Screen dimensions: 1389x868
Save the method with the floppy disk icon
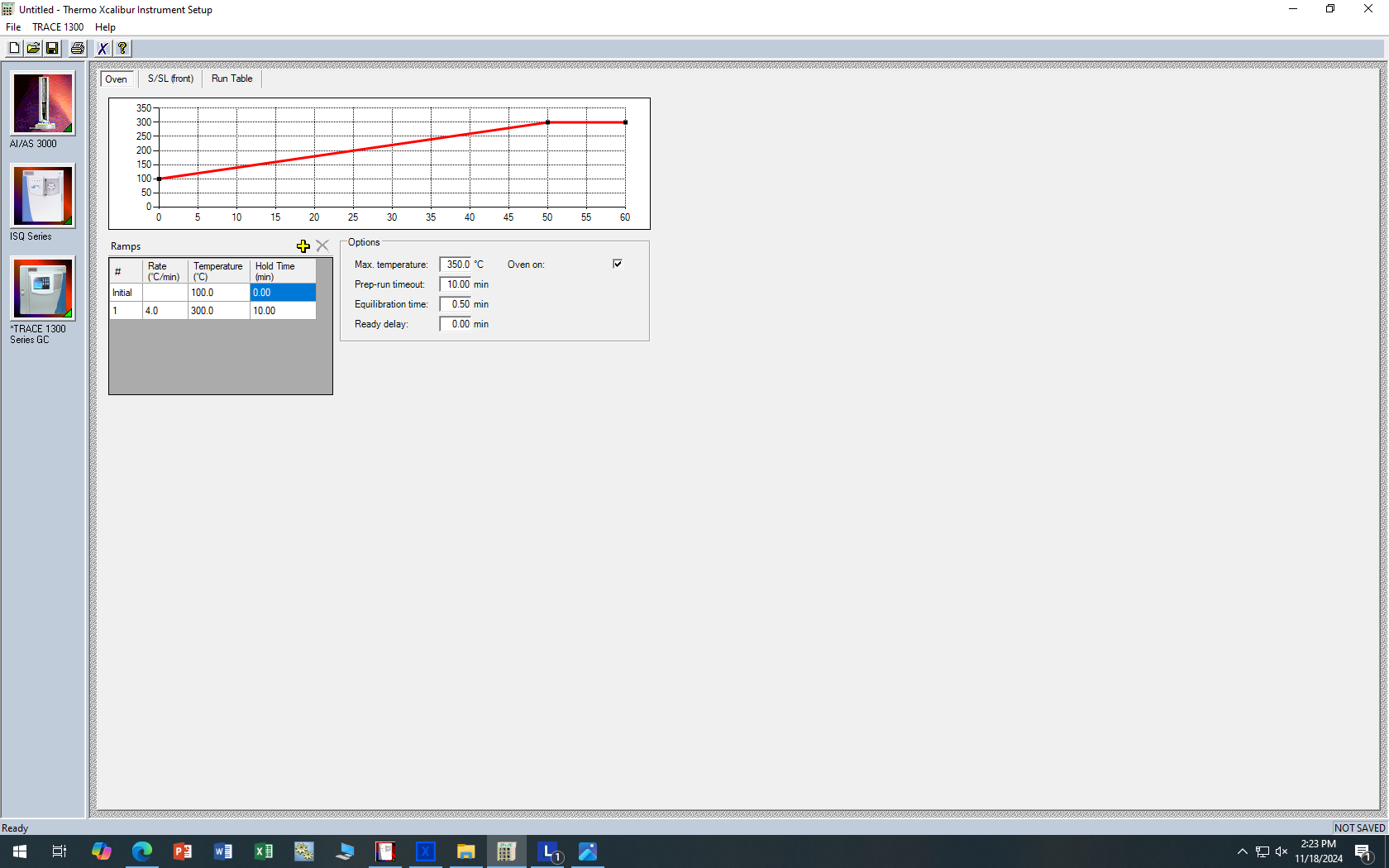52,48
